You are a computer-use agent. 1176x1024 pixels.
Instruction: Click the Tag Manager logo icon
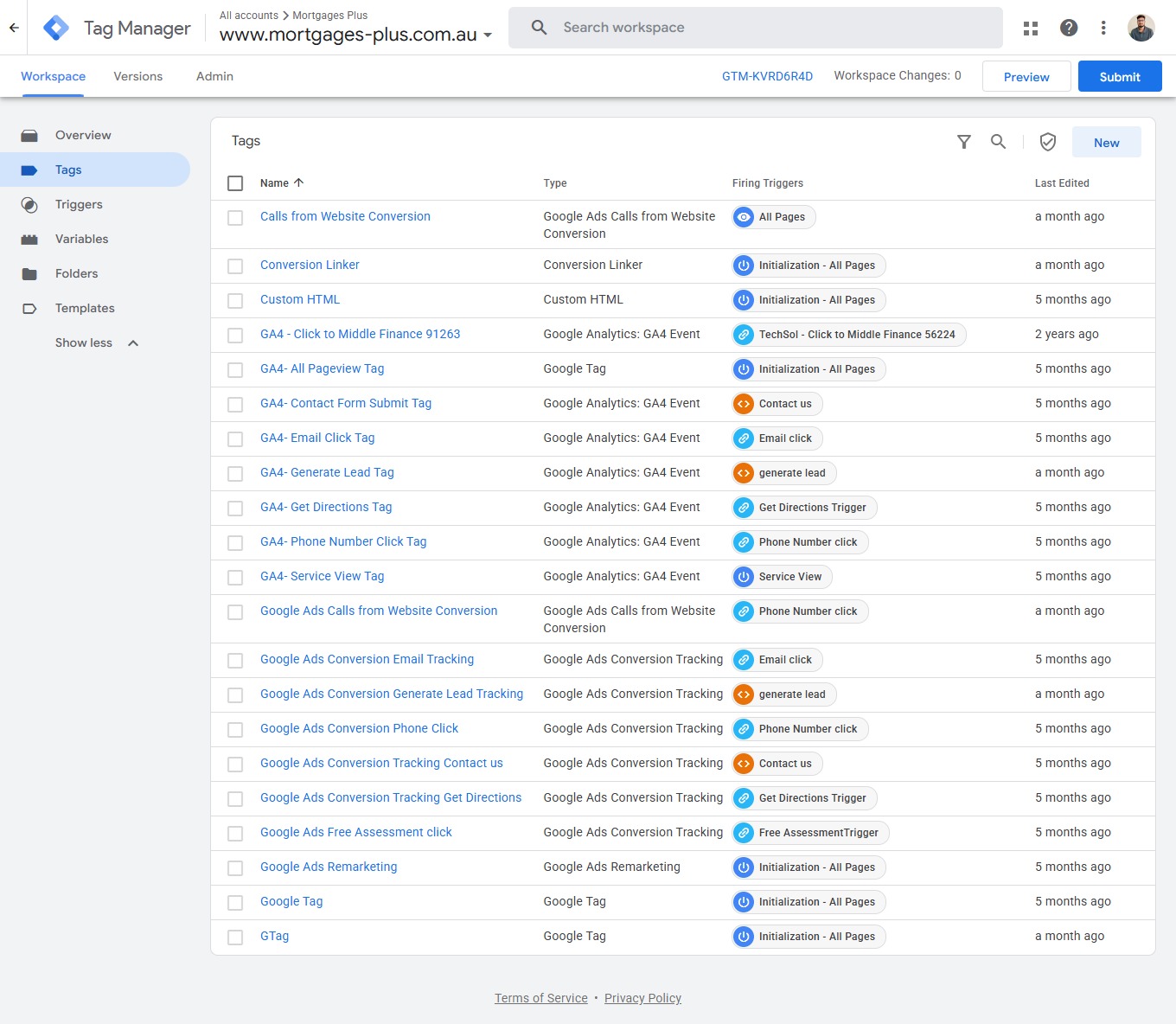click(x=56, y=28)
